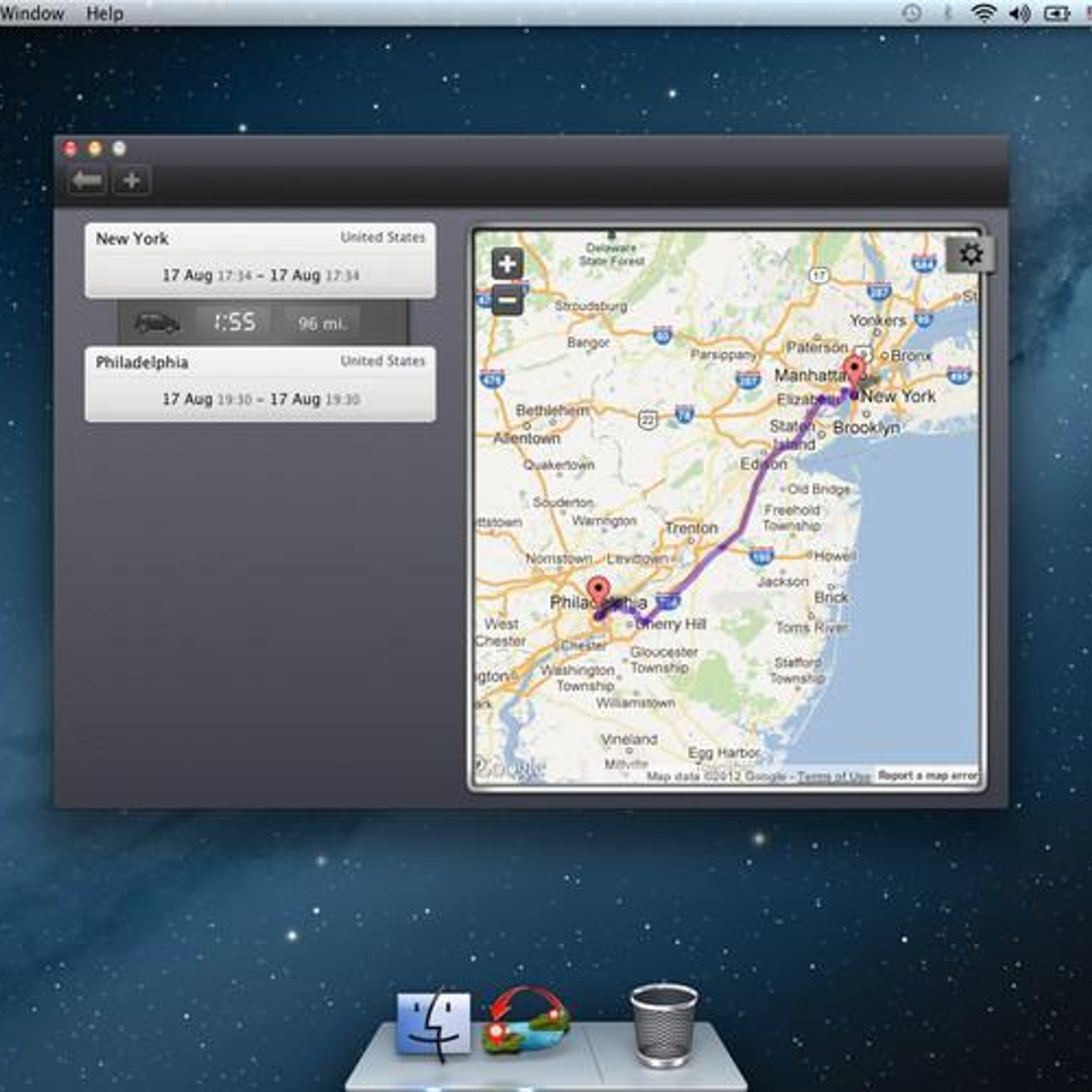Click the Cherry Hill map label
The height and width of the screenshot is (1092, 1092).
pos(670,624)
